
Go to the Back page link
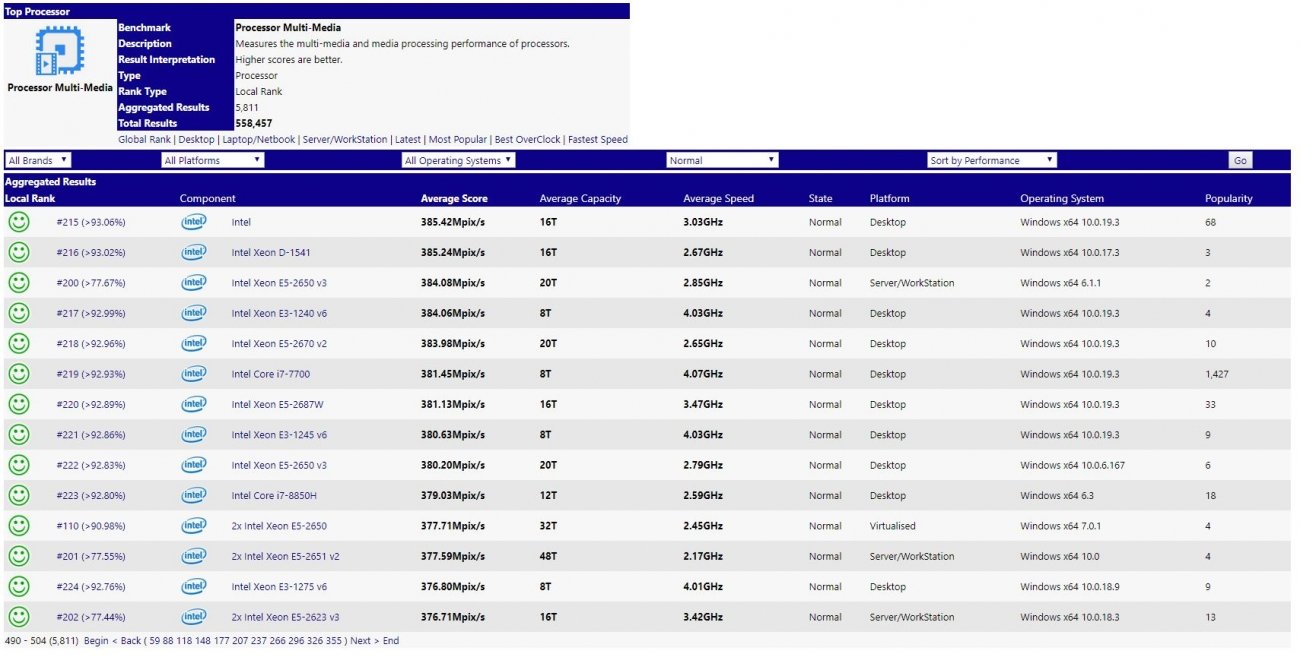(131, 641)
